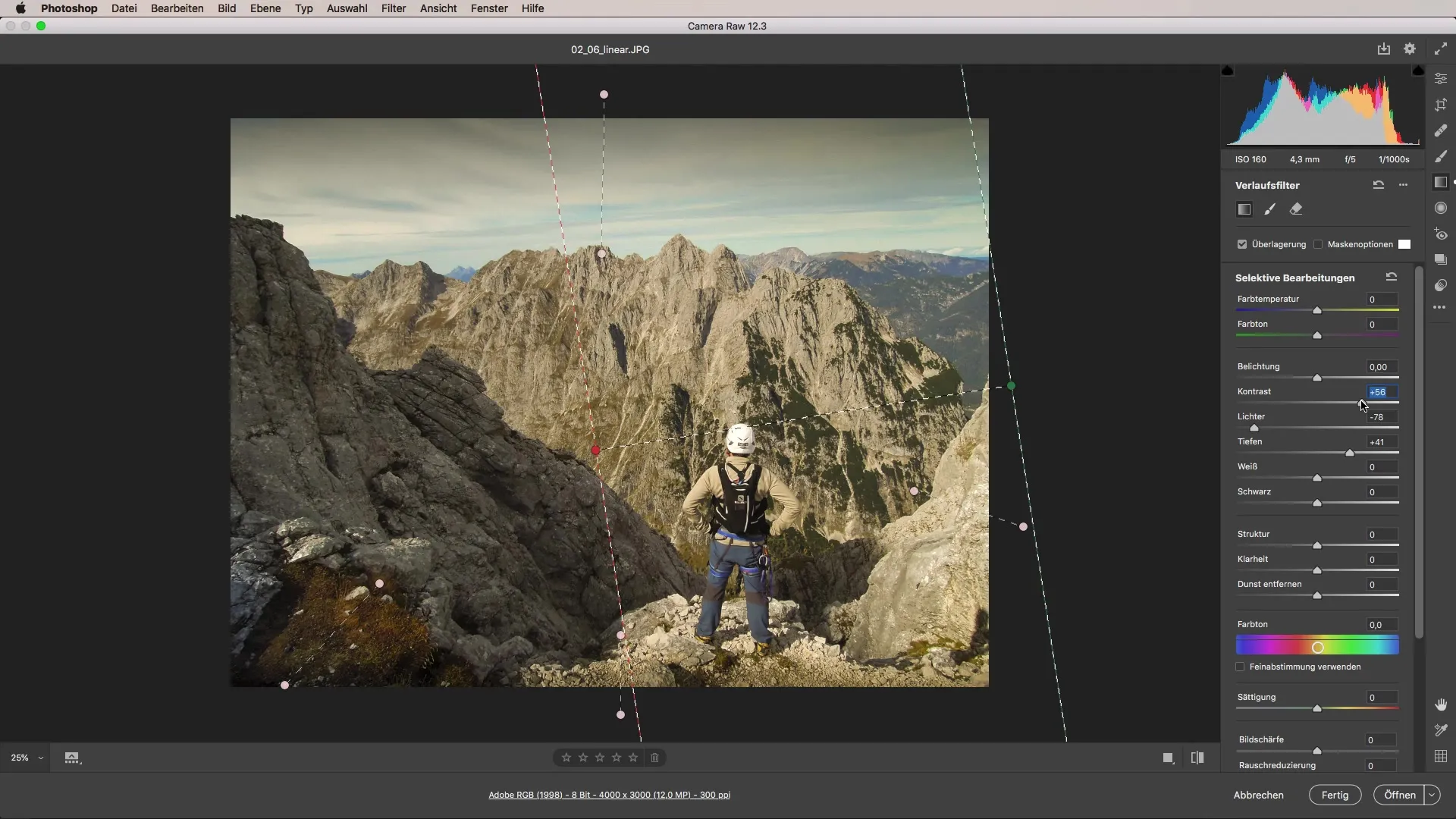Toggle full screen mode icon

1441,49
